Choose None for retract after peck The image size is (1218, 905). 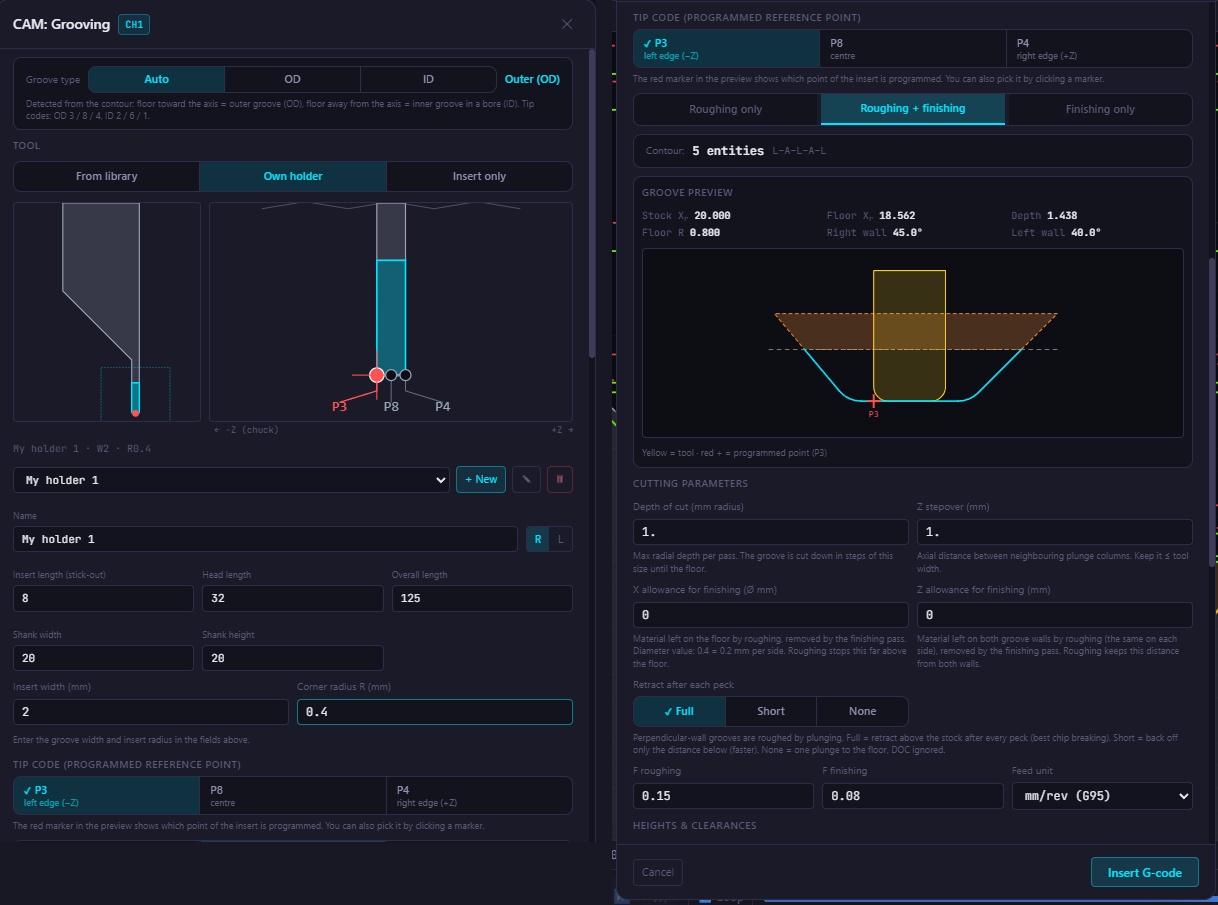(862, 711)
